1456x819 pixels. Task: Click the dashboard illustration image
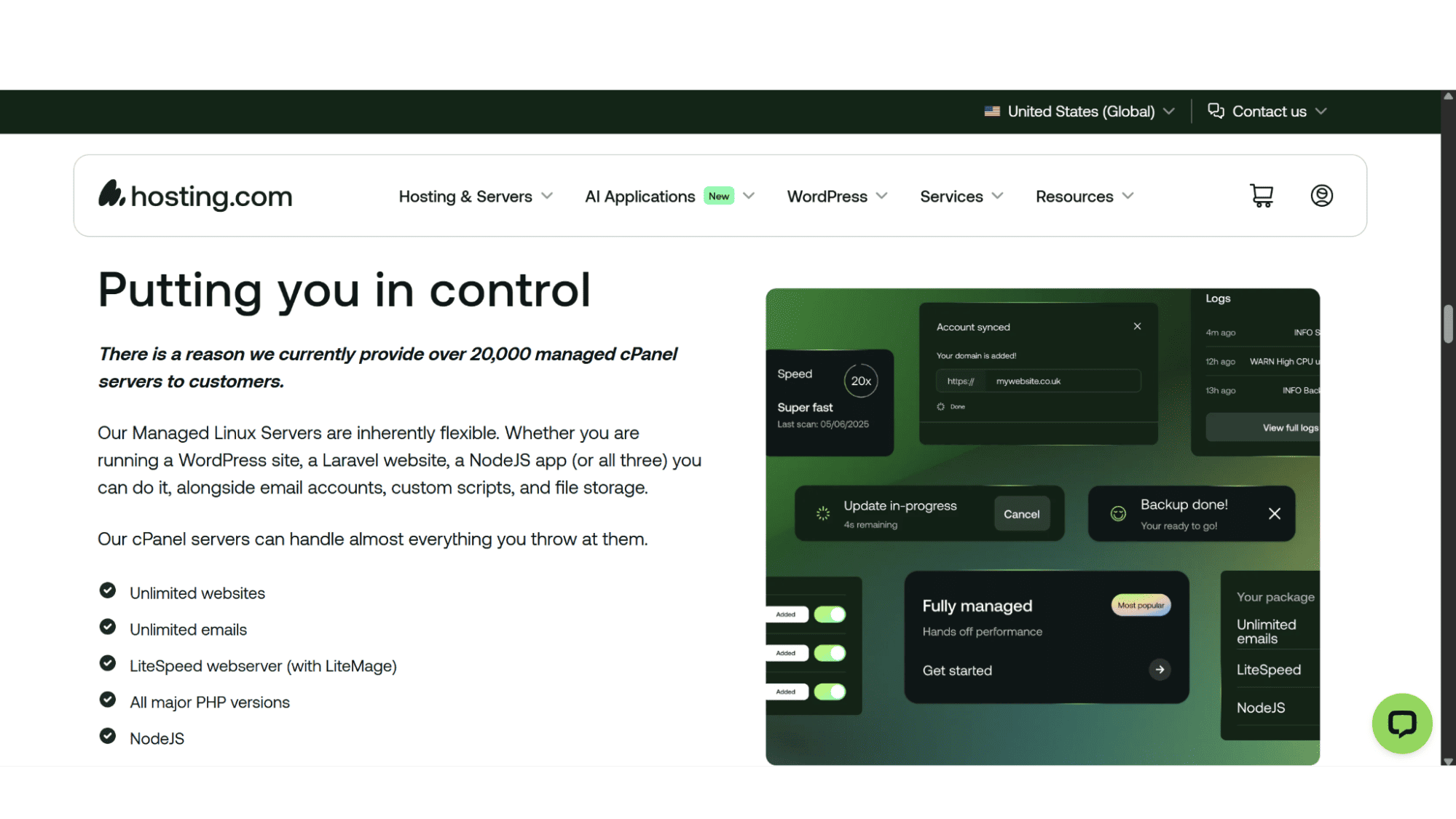pyautogui.click(x=1042, y=526)
